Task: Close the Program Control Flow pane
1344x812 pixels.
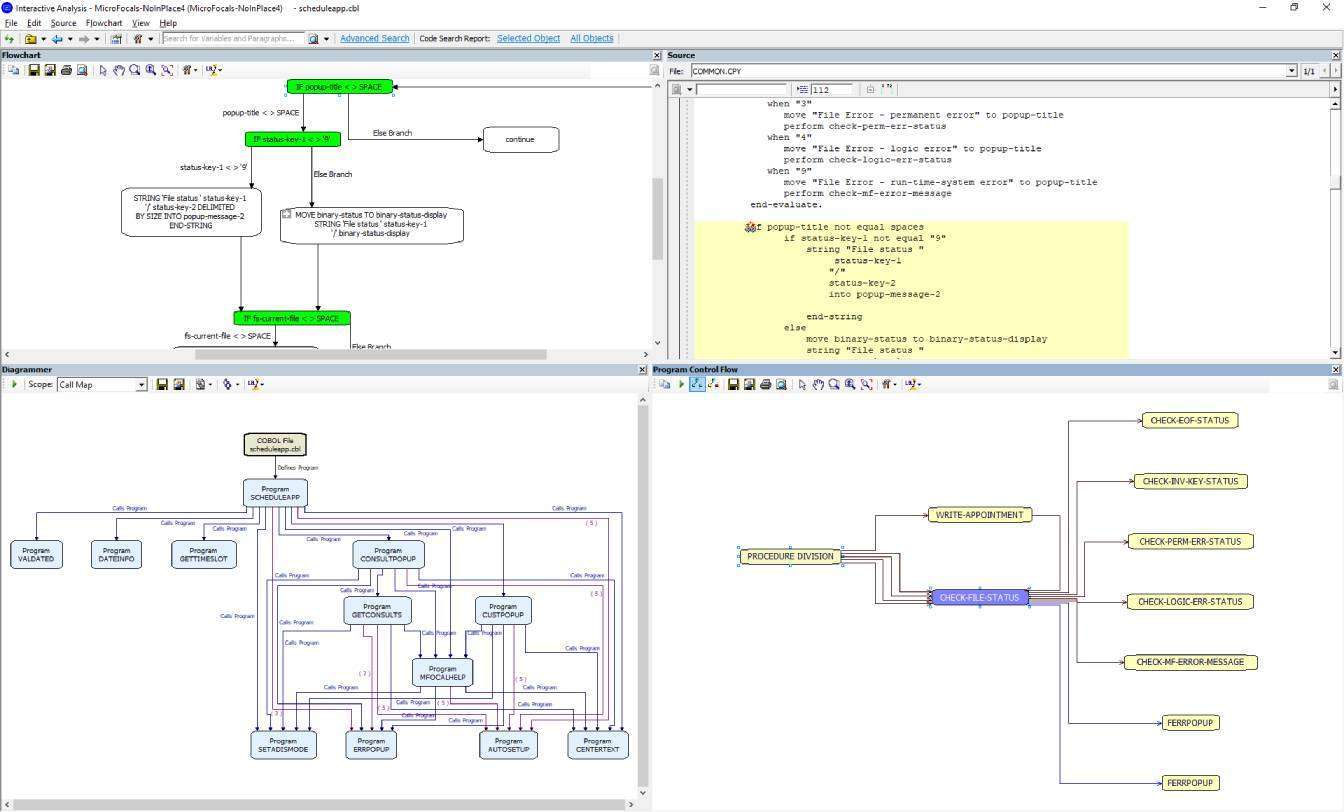Action: coord(1335,370)
